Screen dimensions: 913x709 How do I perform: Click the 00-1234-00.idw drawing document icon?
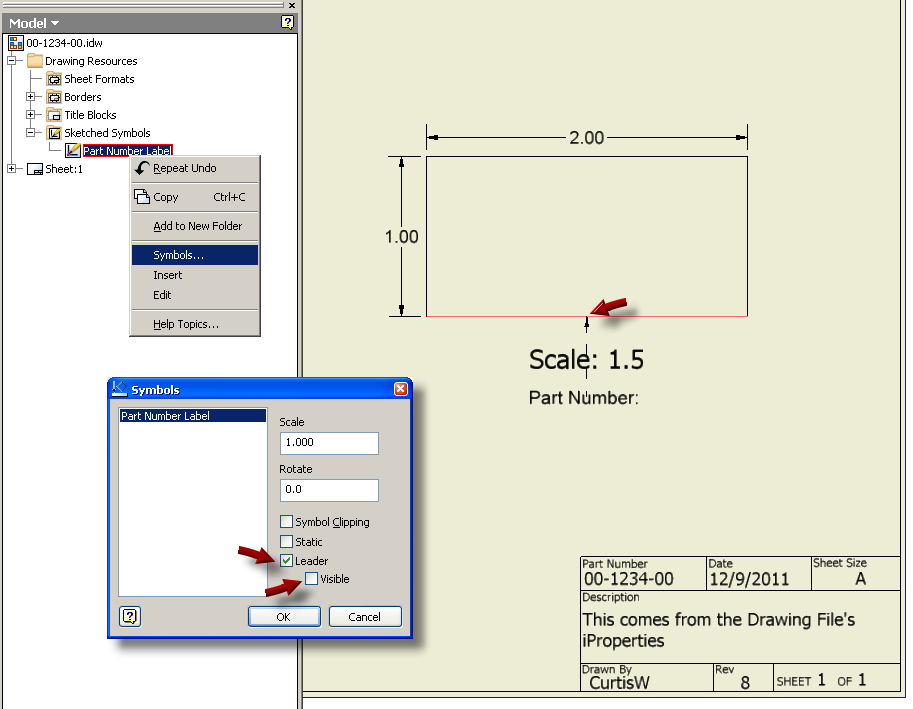17,43
